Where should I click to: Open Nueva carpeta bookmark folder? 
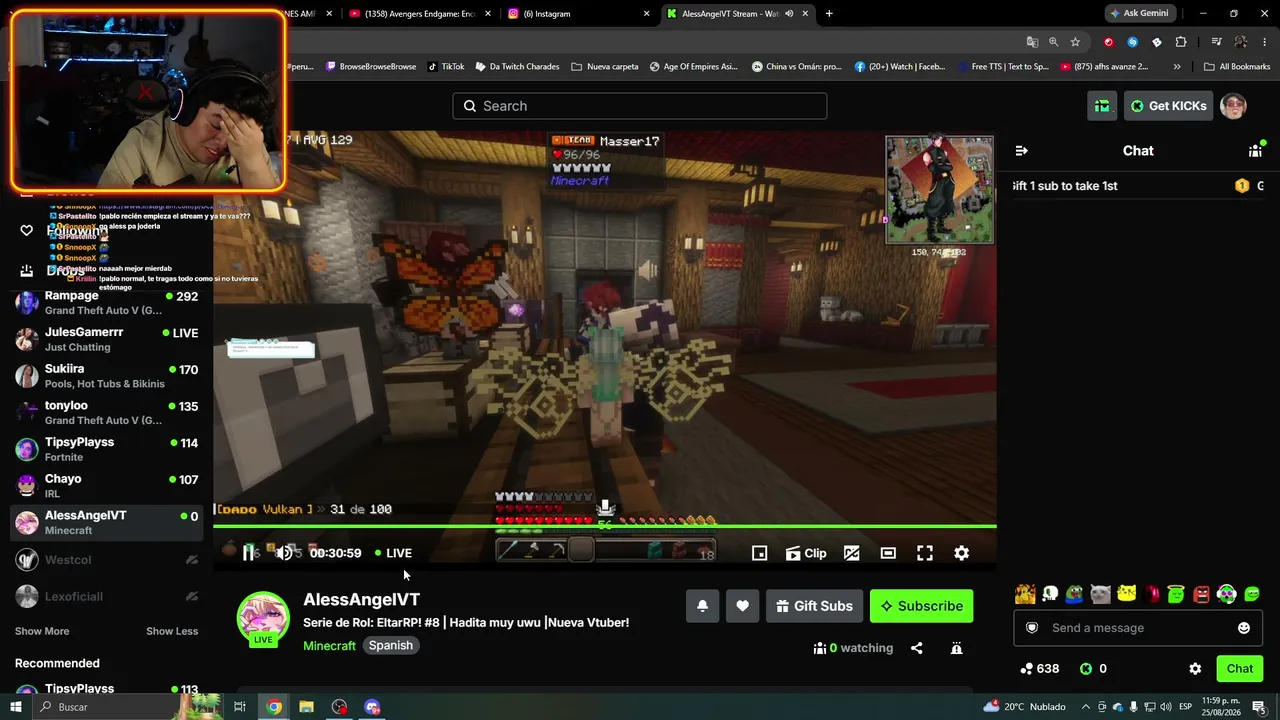click(x=605, y=67)
